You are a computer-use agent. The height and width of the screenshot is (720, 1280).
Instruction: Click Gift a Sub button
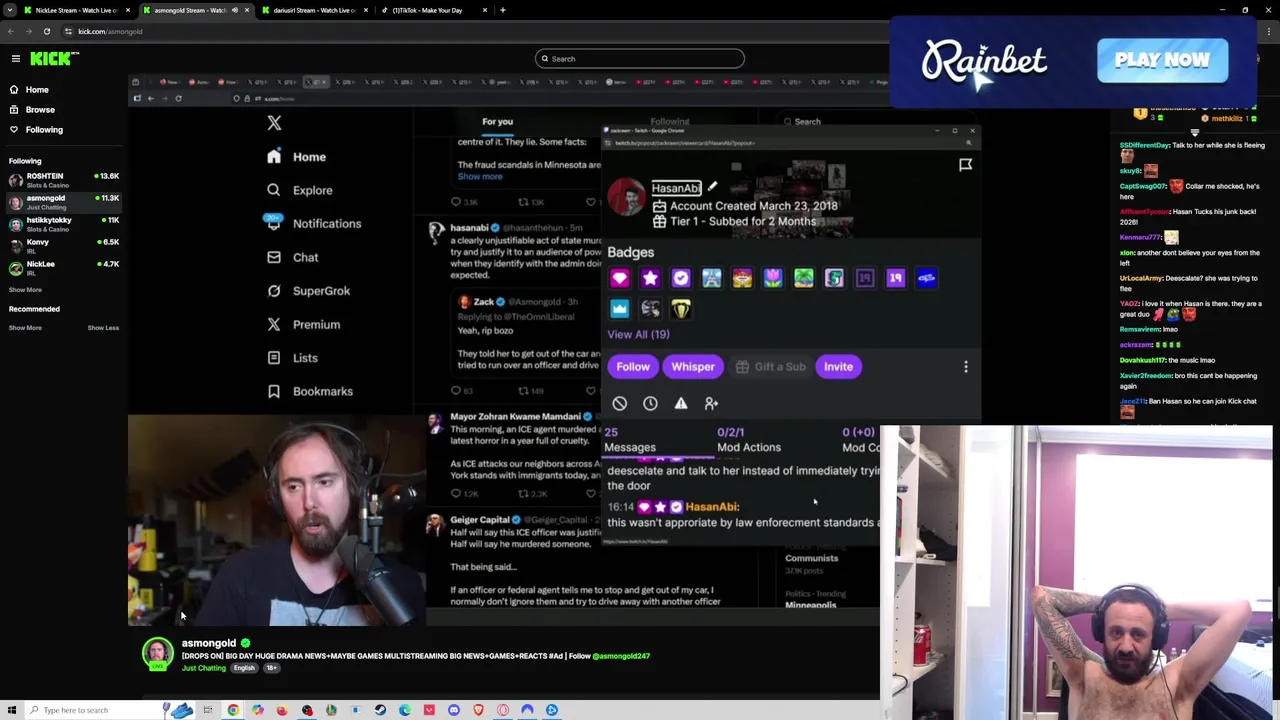pos(770,367)
